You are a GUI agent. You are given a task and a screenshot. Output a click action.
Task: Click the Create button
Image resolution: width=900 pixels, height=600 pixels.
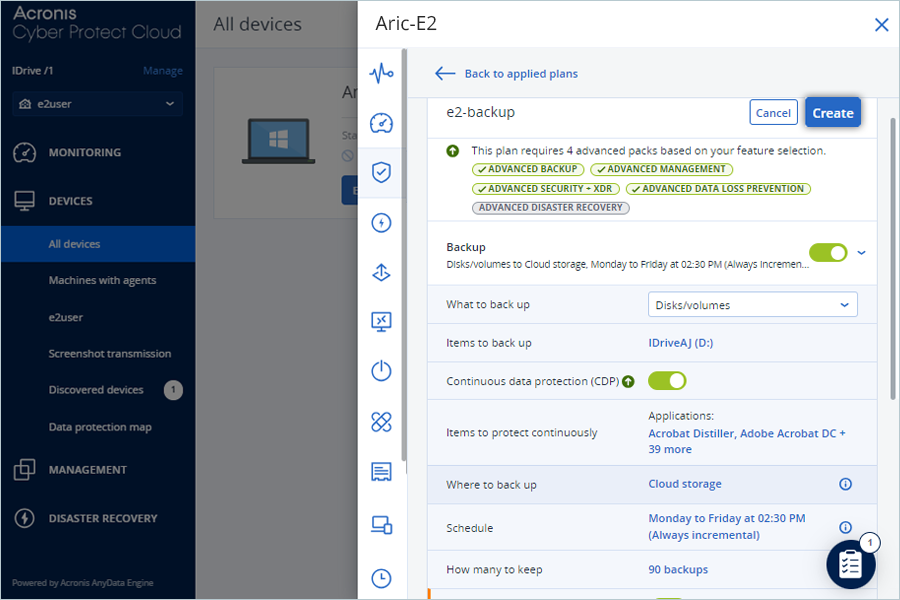pos(832,113)
